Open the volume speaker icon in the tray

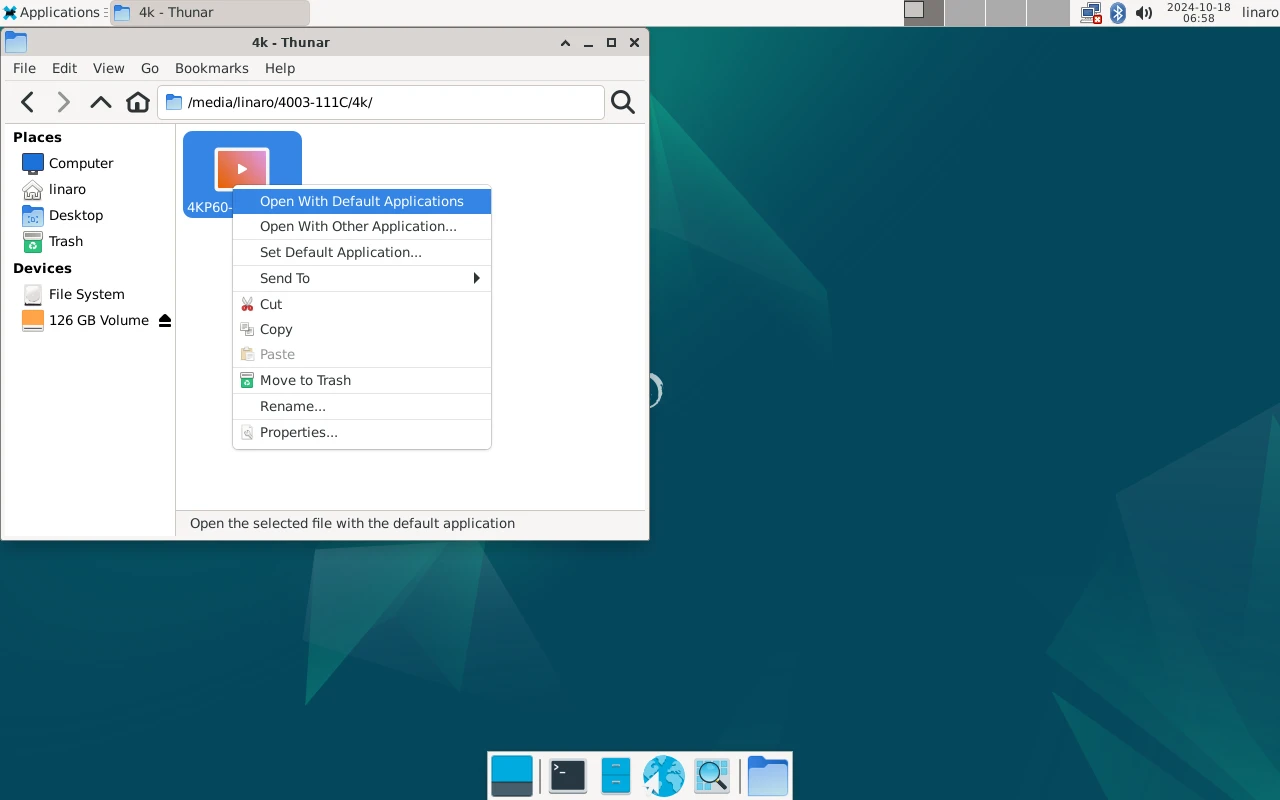point(1144,13)
